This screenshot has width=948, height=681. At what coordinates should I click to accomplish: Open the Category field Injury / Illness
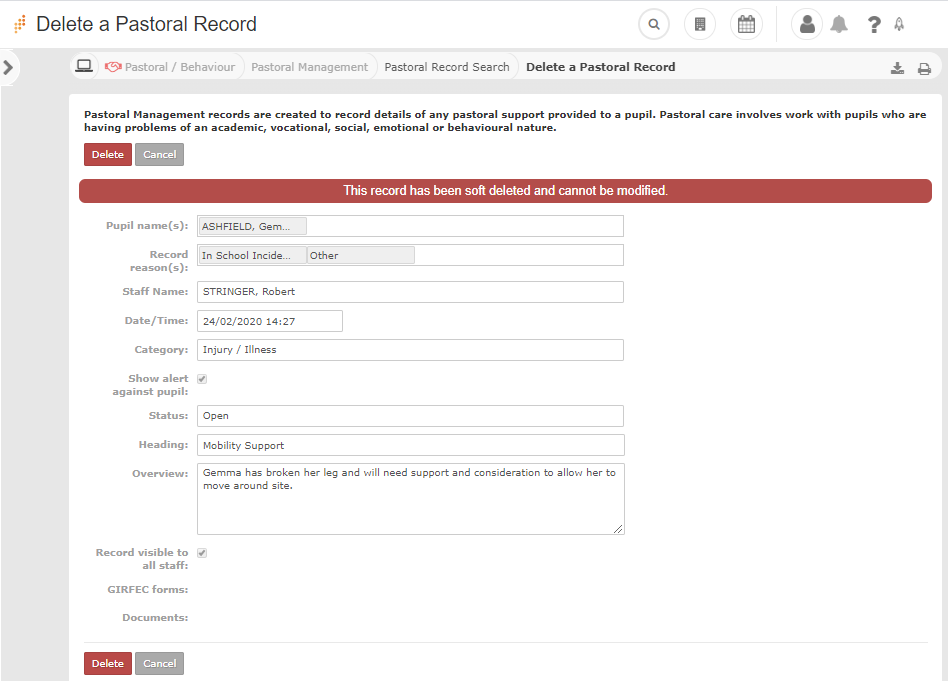tap(410, 350)
